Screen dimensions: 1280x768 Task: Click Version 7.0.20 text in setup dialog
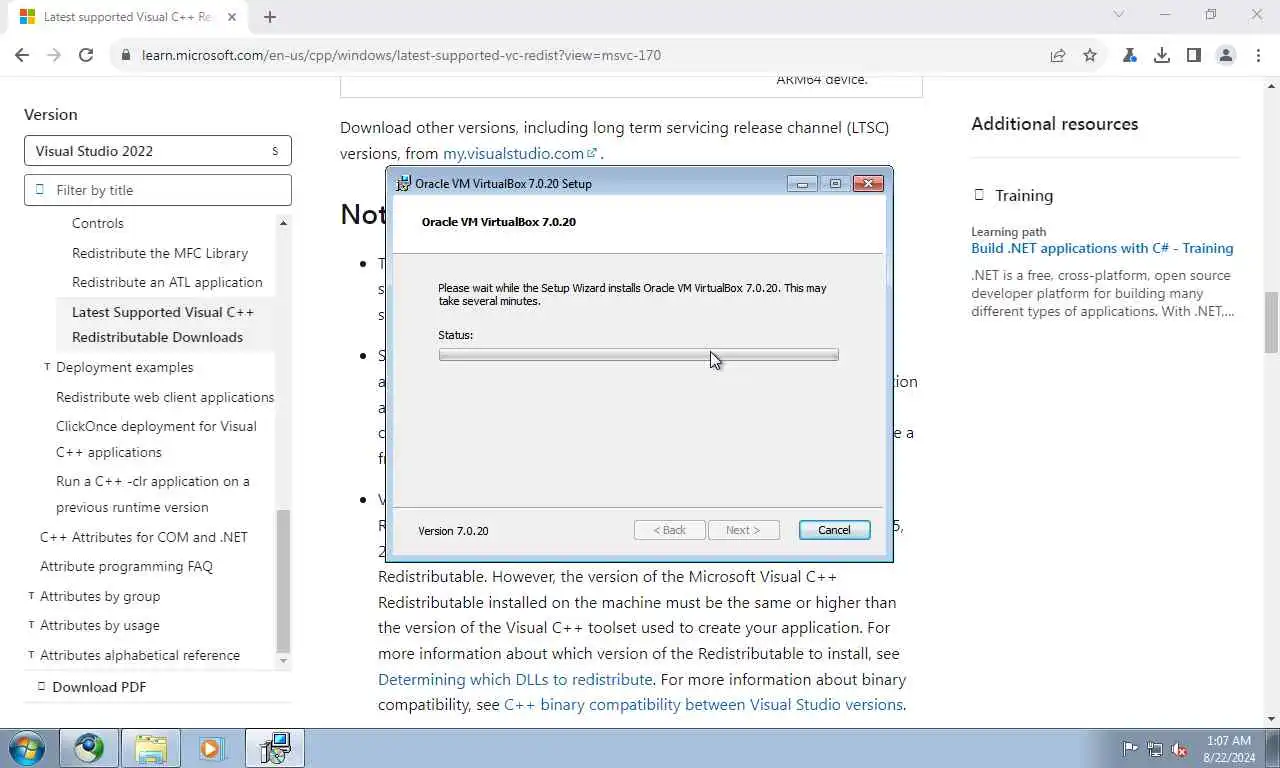pos(453,531)
